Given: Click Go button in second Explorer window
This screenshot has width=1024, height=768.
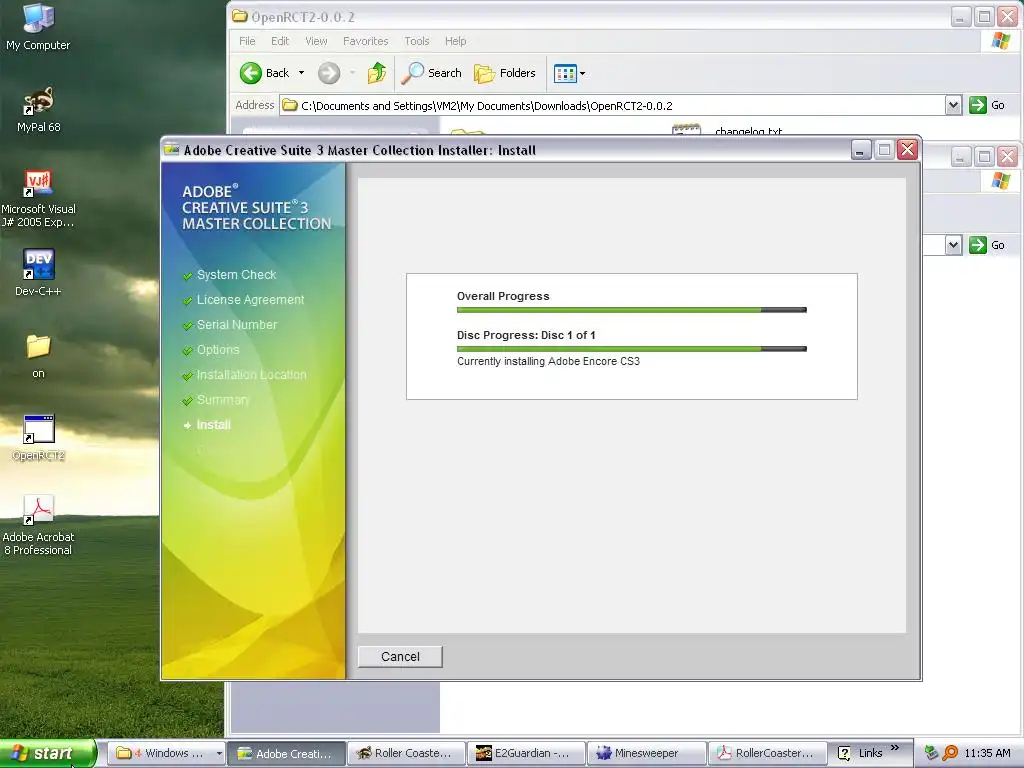Looking at the screenshot, I should [x=987, y=246].
